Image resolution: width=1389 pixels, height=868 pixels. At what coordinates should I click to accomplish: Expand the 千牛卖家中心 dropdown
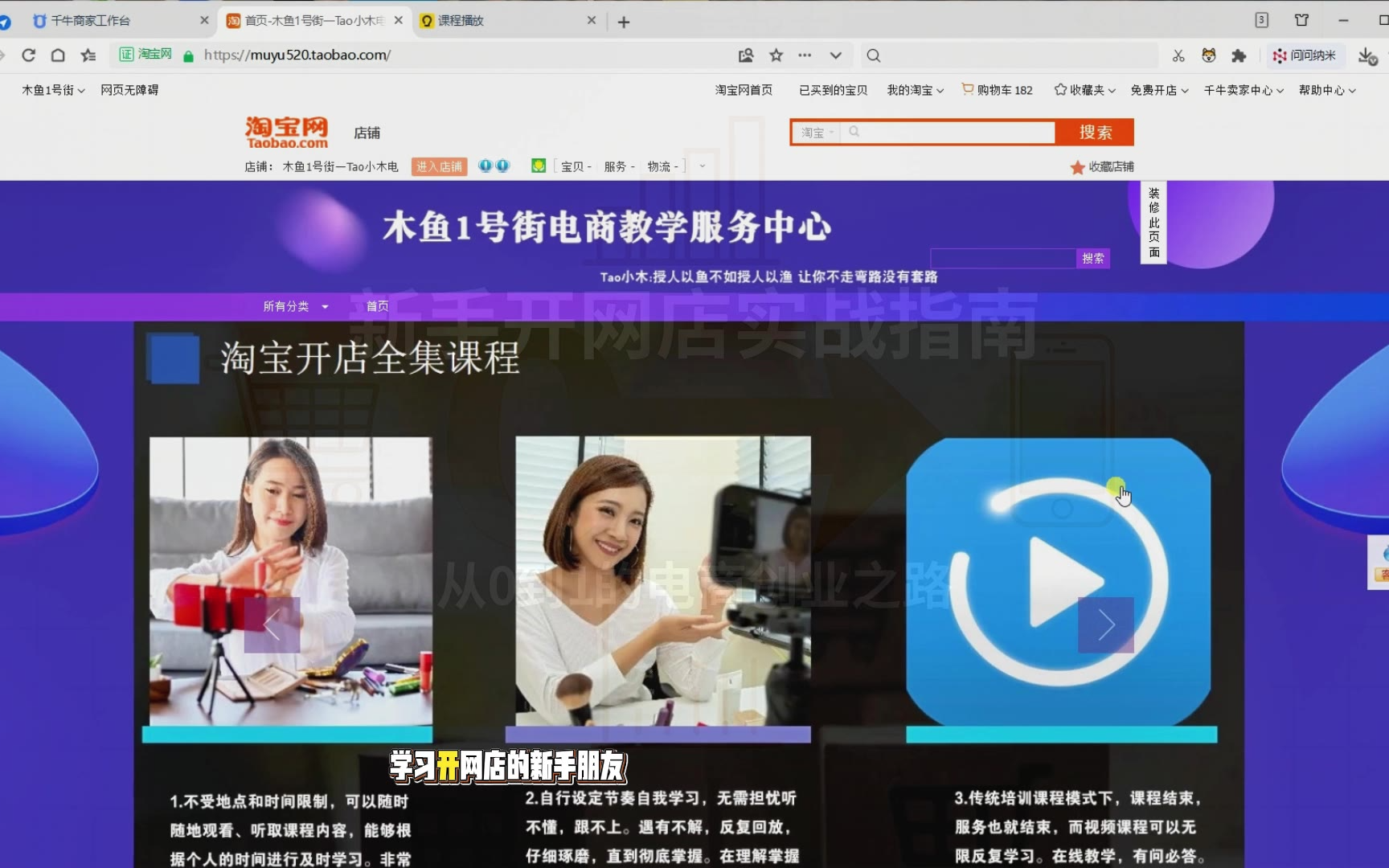click(1244, 90)
